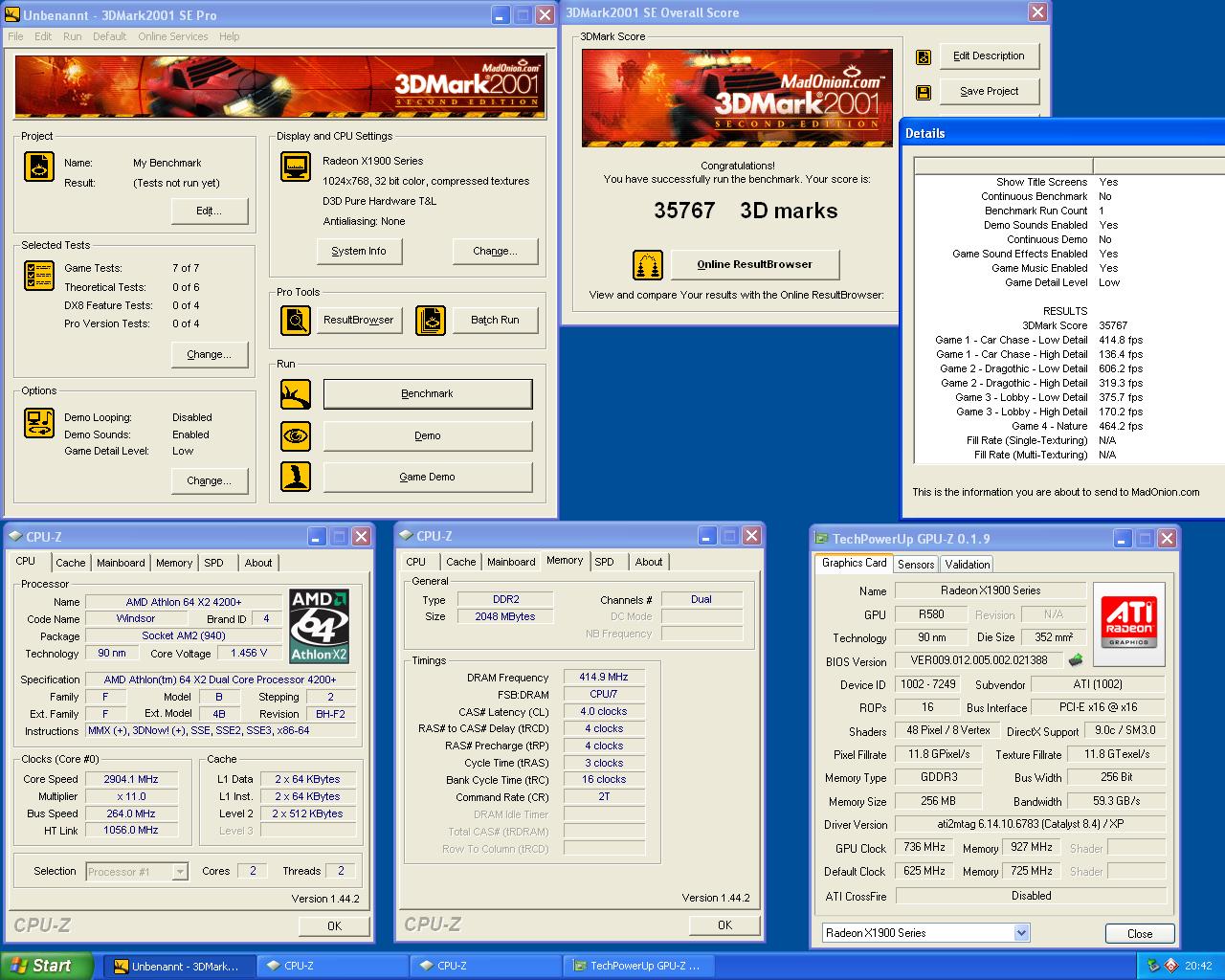The image size is (1225, 980).
Task: Click the Core Speed value field 2904.1 MHz
Action: click(131, 779)
